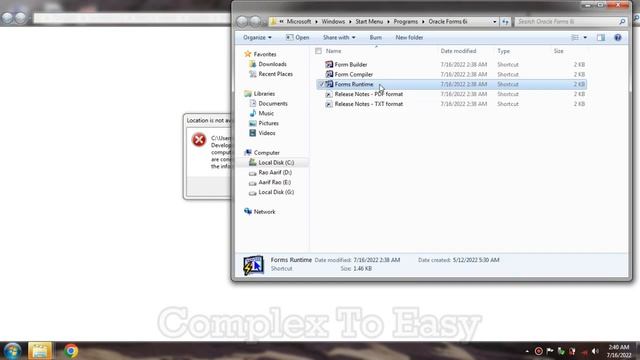The image size is (640, 360).
Task: Click the change view icon
Action: pos(574,38)
